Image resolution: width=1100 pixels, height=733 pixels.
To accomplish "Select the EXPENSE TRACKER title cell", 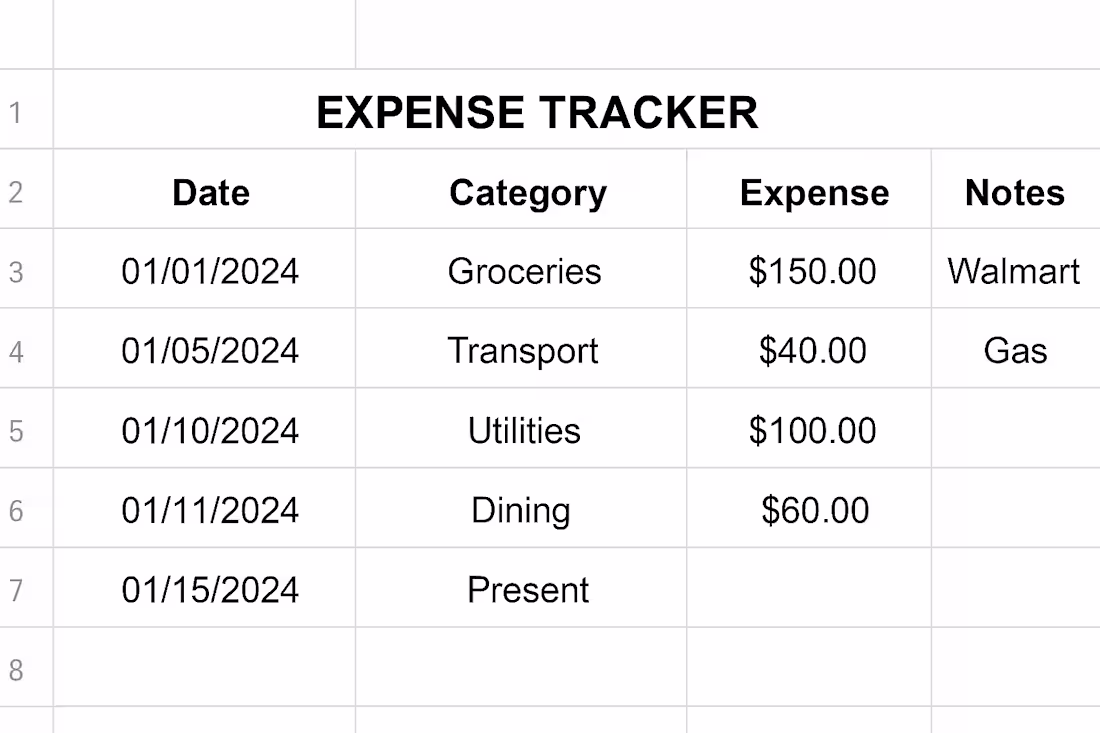I will (537, 112).
